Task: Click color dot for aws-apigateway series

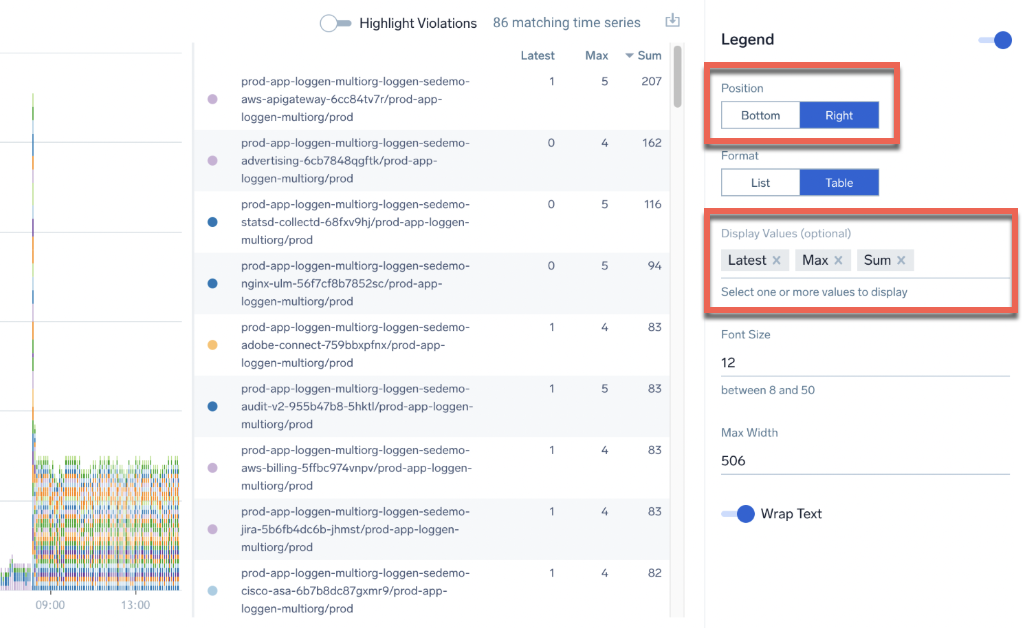Action: coord(212,99)
